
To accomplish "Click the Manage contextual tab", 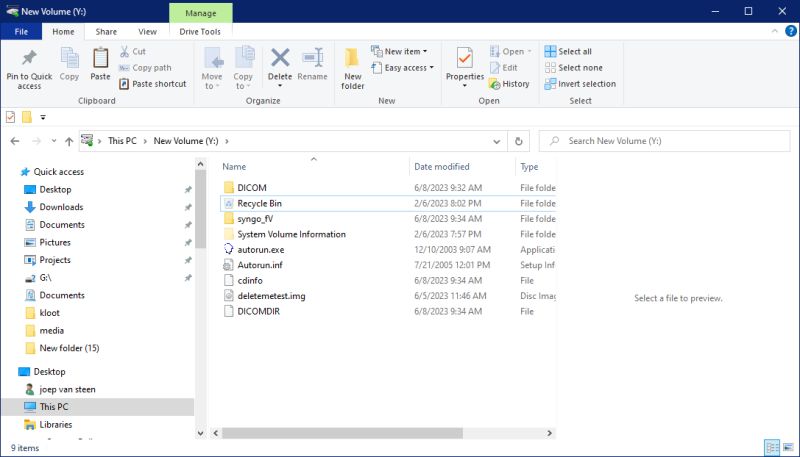I will [x=201, y=13].
